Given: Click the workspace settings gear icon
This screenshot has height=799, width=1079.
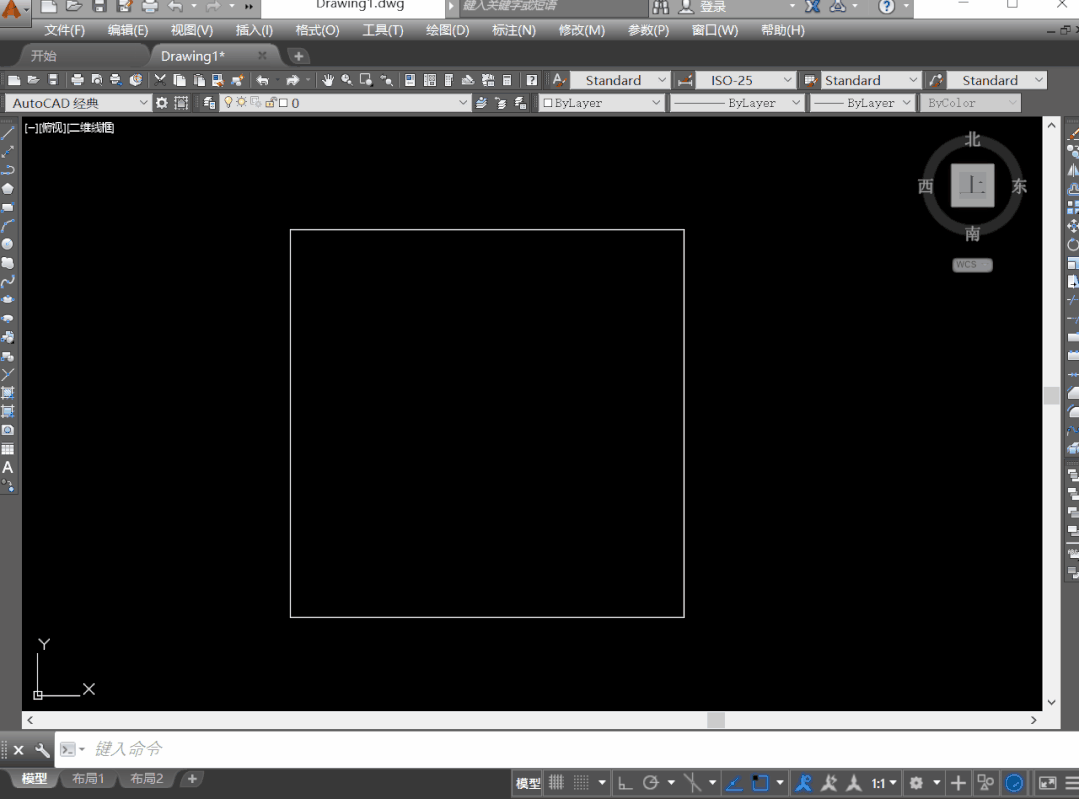Looking at the screenshot, I should pyautogui.click(x=162, y=103).
